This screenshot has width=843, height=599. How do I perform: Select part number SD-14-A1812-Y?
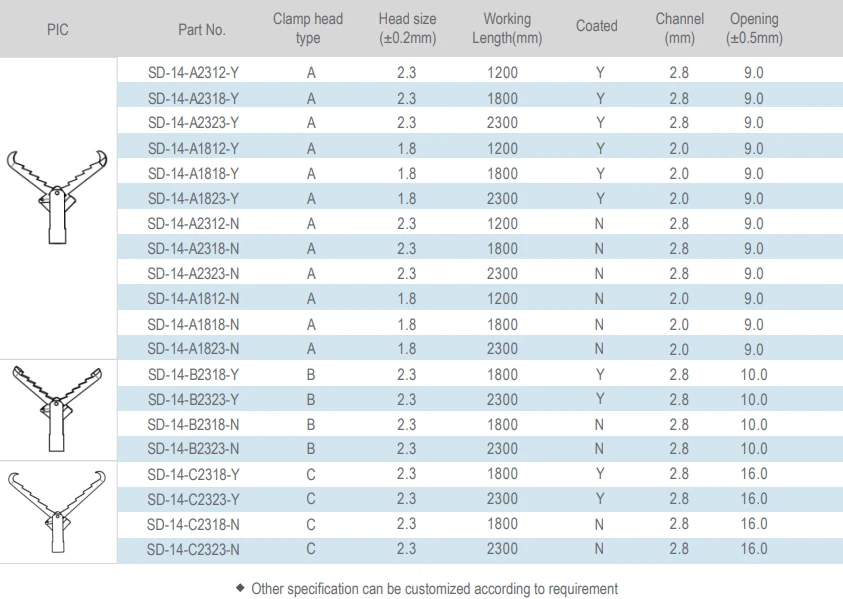point(193,149)
